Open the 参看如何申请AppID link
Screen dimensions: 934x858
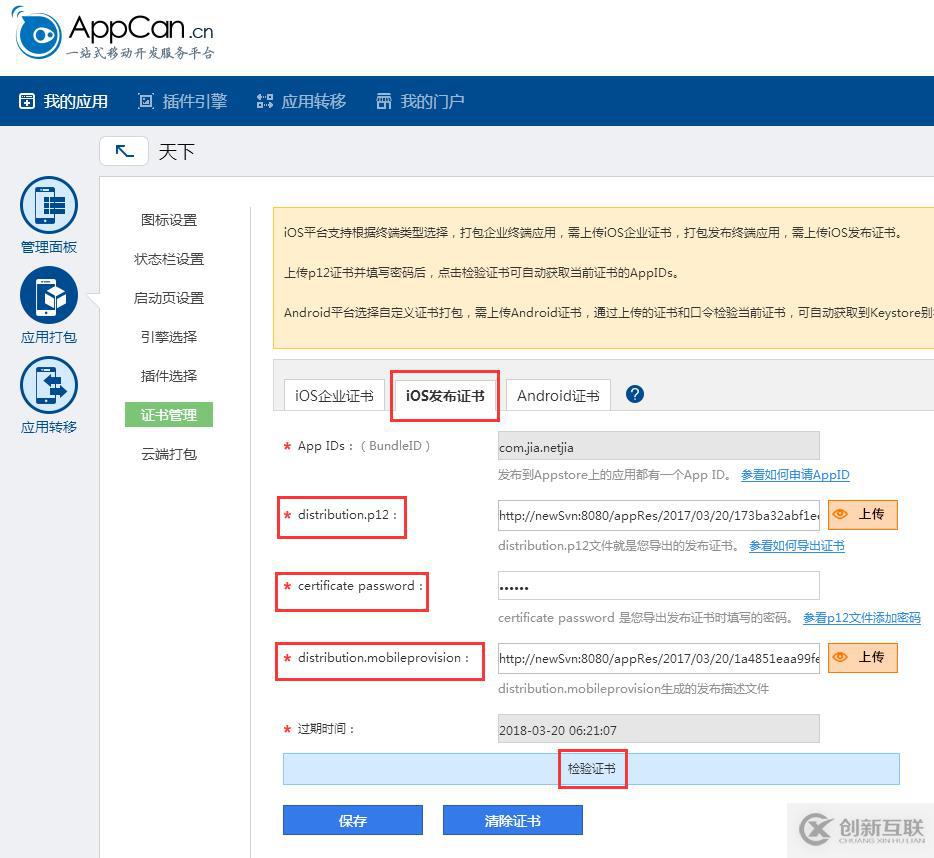pos(795,475)
